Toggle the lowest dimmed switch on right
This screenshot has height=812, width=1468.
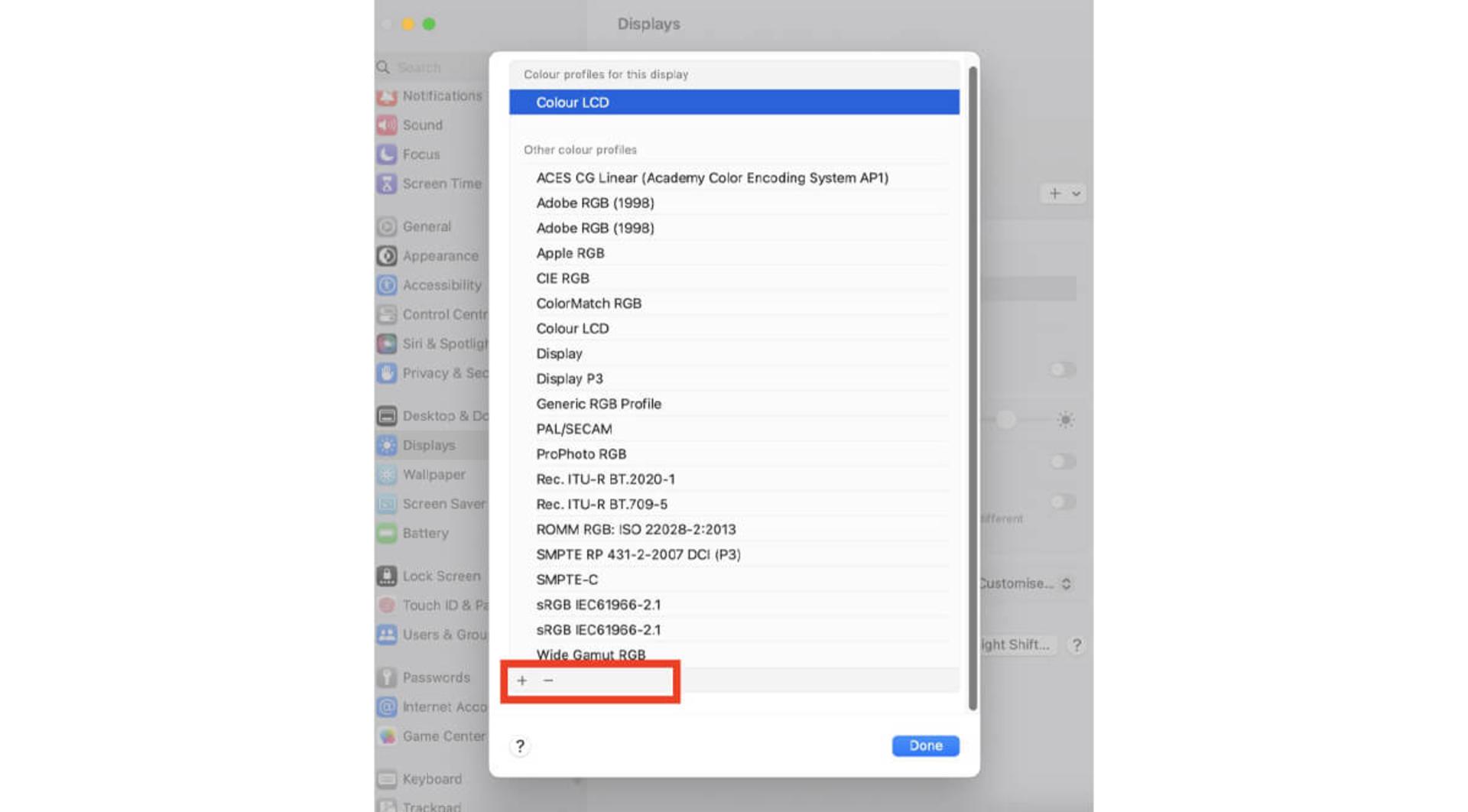pos(1063,502)
